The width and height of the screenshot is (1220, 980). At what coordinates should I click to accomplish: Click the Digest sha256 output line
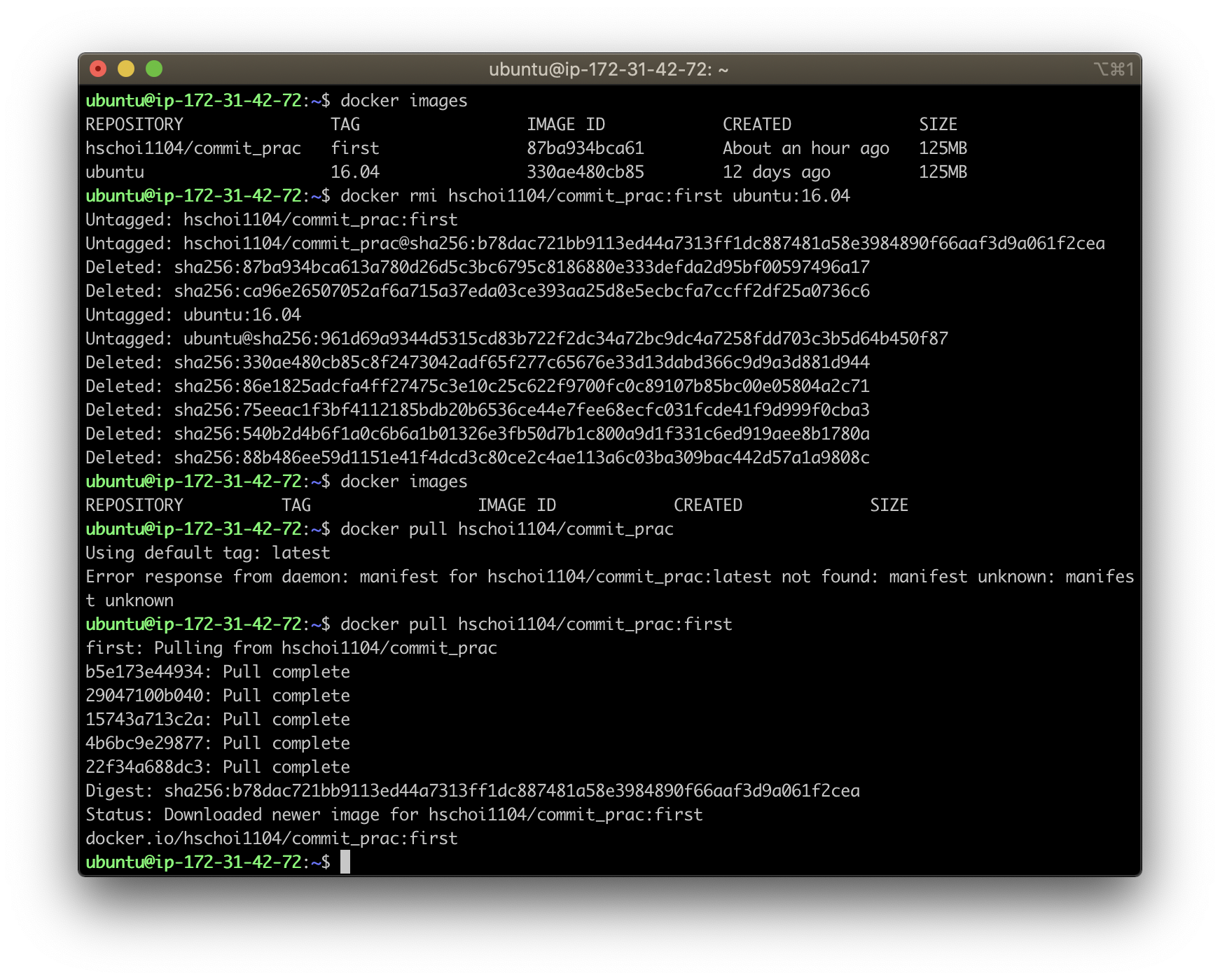tap(473, 791)
